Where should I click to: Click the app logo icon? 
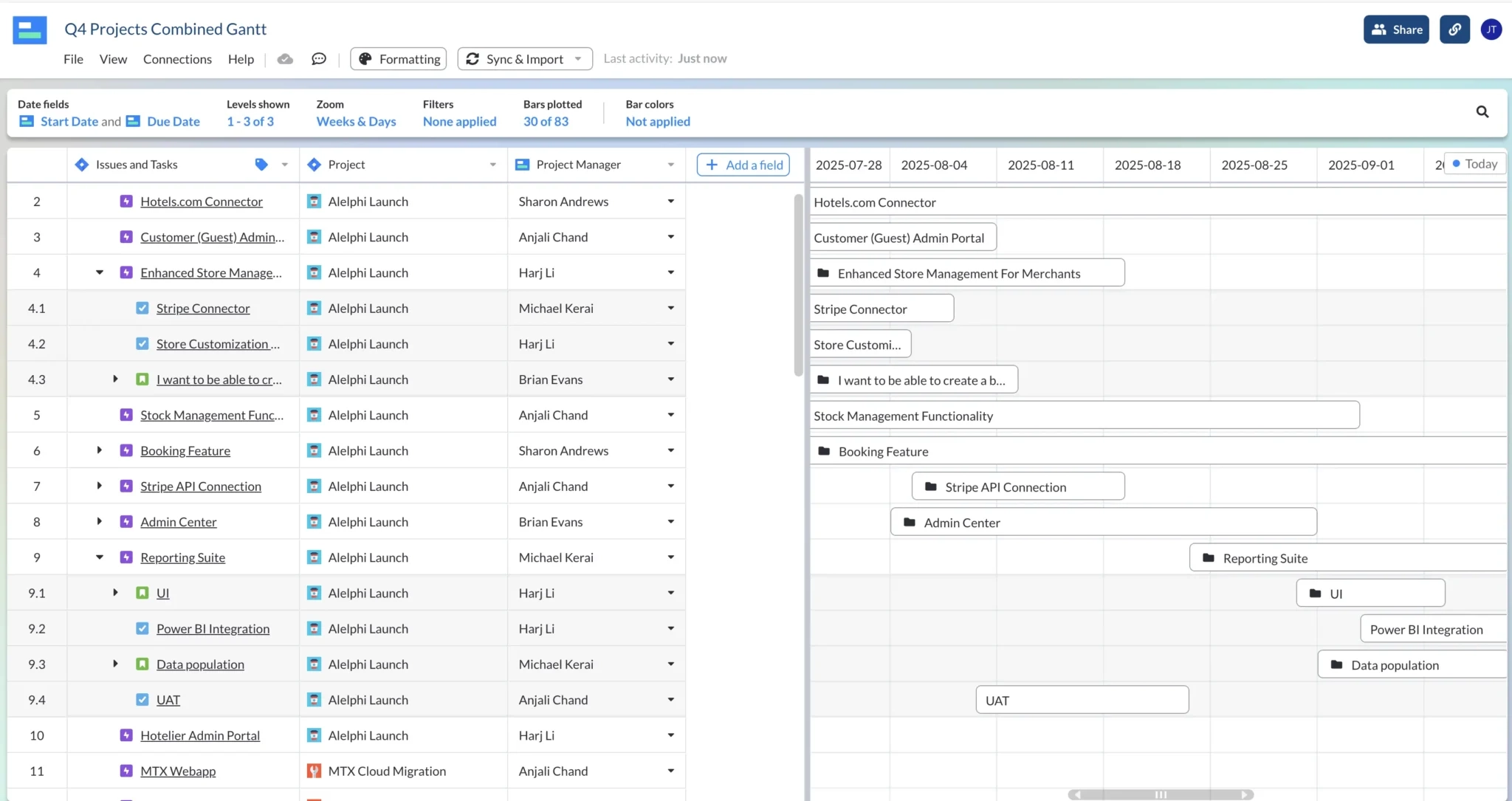[30, 30]
